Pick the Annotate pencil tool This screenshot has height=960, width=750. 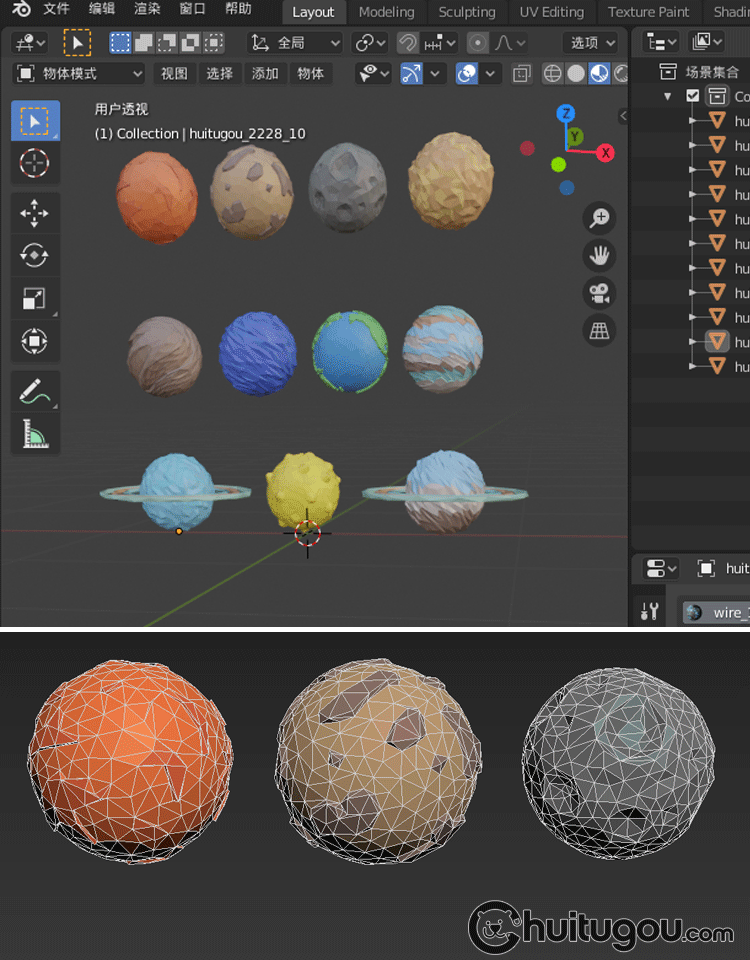(x=35, y=391)
